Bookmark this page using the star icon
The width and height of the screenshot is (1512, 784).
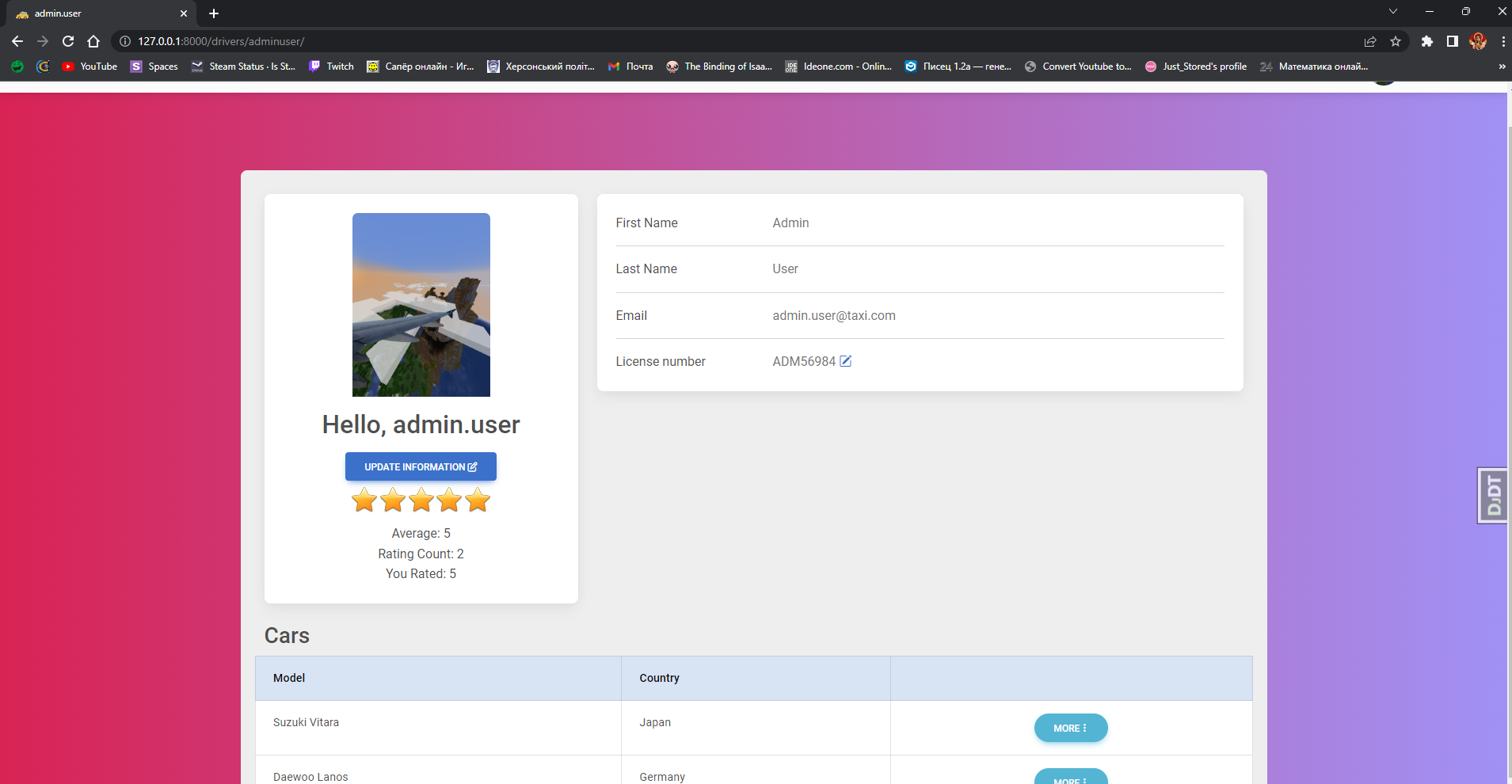point(1397,41)
